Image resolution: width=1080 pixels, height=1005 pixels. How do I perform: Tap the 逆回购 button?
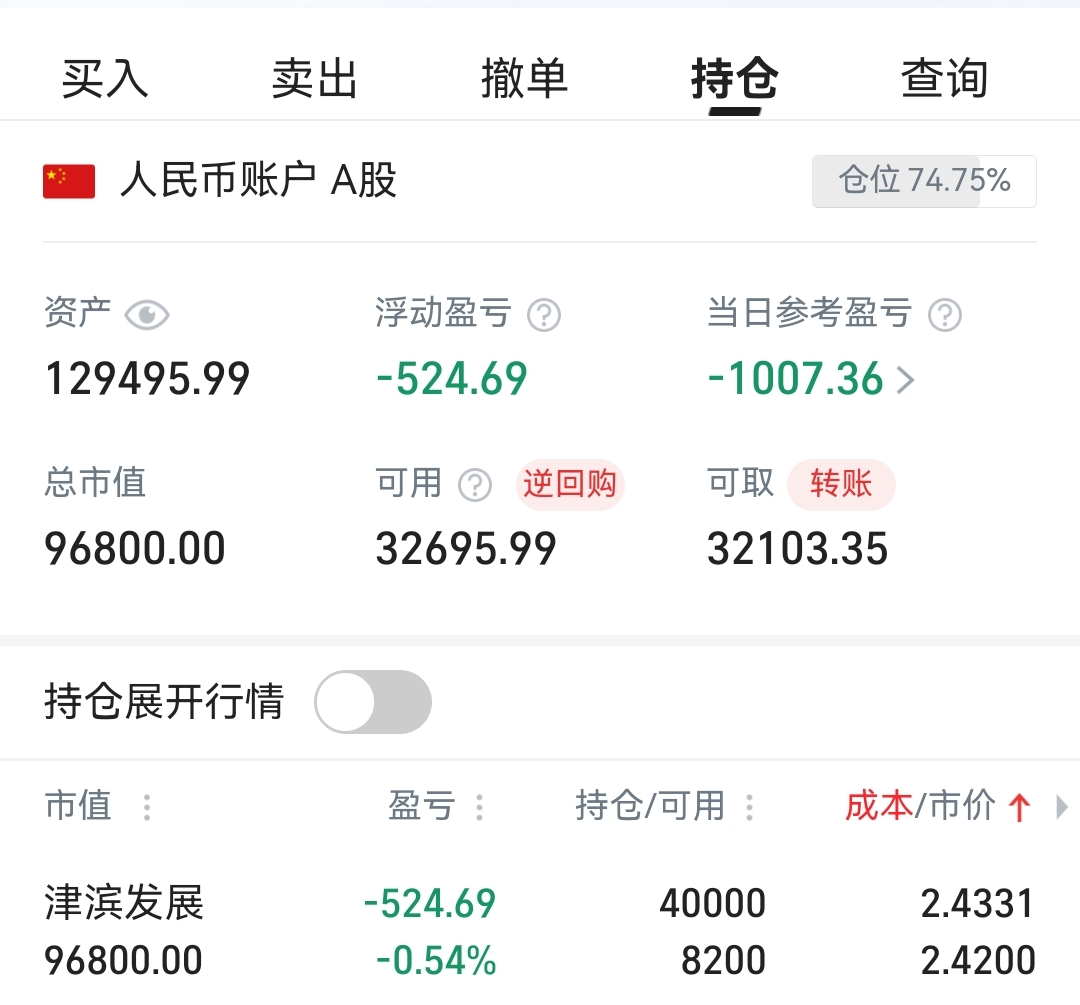coord(570,484)
